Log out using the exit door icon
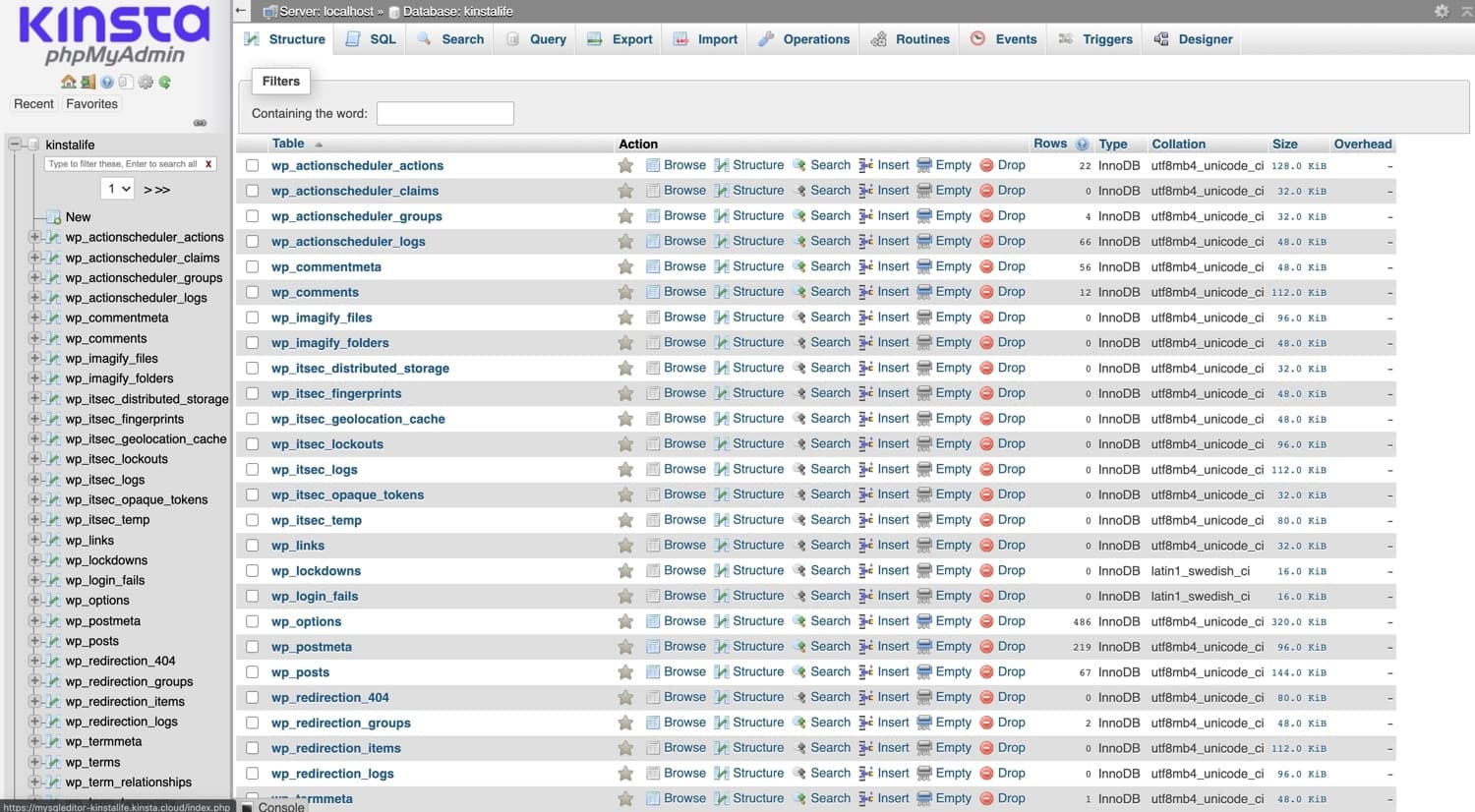Screen dimensions: 1475x812 click(88, 83)
